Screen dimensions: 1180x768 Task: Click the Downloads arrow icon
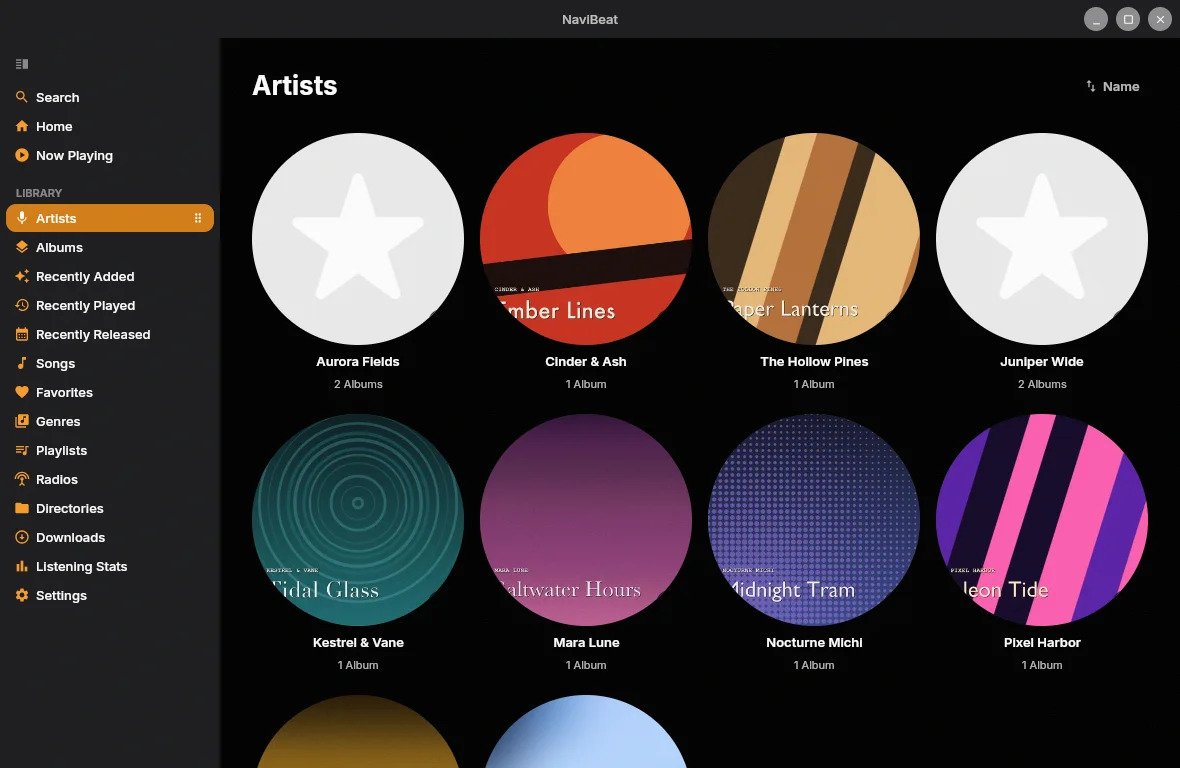(22, 537)
